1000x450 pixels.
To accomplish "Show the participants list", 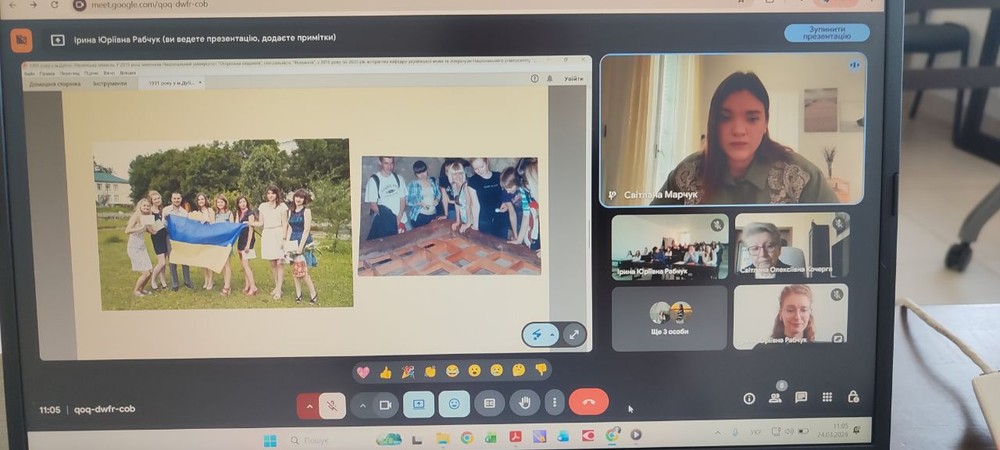I will point(775,397).
